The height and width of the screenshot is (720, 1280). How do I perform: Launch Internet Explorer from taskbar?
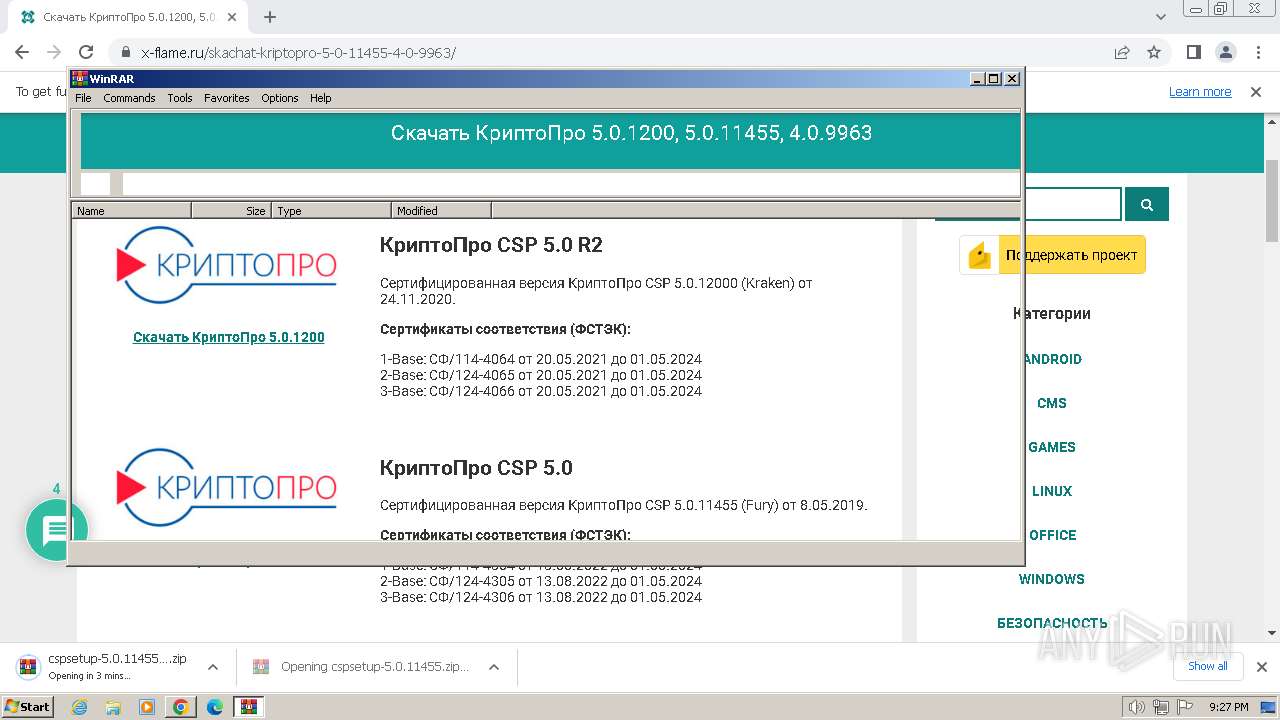pos(80,707)
